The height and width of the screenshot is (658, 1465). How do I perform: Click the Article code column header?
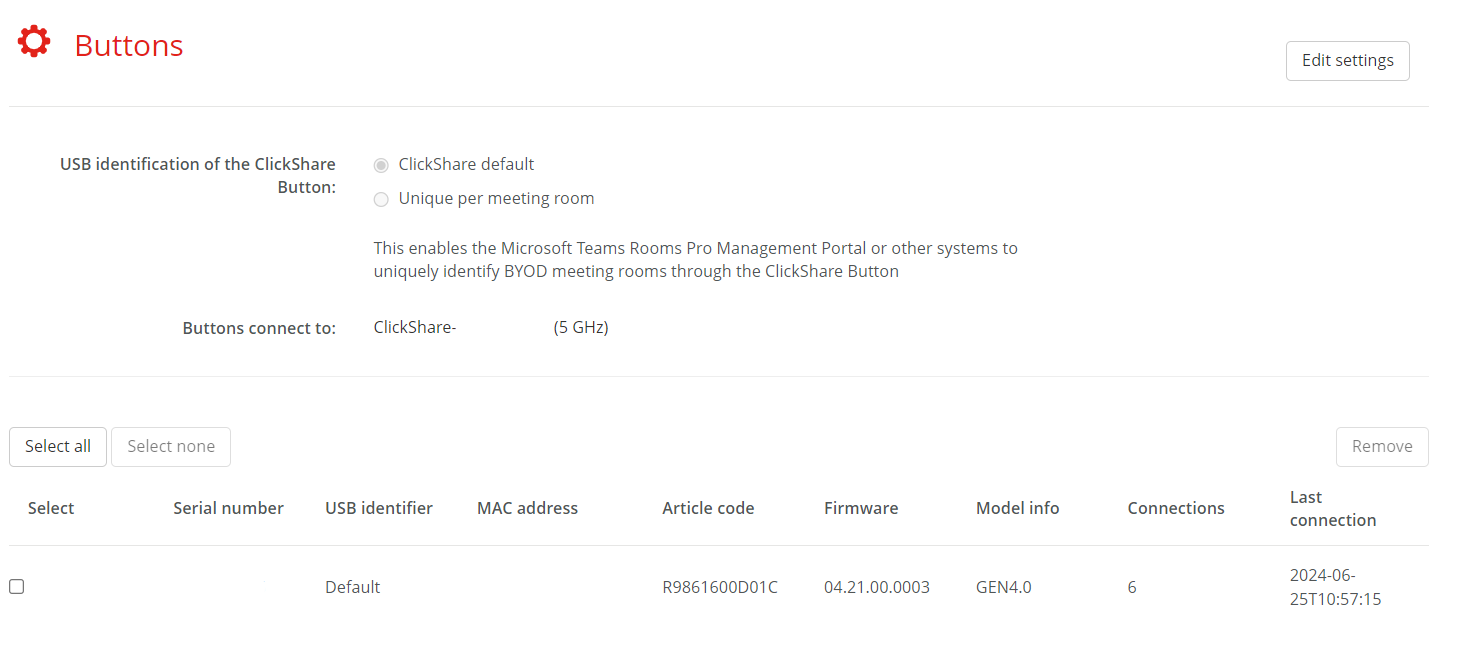click(x=708, y=508)
